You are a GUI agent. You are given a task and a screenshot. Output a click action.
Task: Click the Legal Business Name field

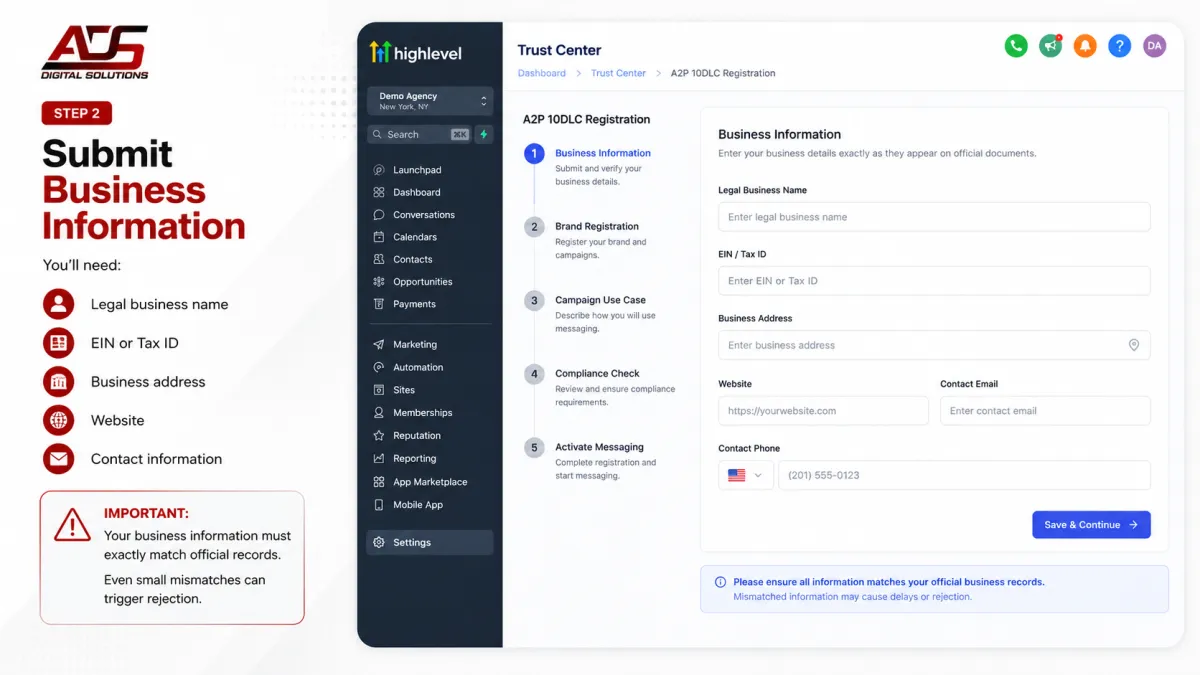[934, 217]
